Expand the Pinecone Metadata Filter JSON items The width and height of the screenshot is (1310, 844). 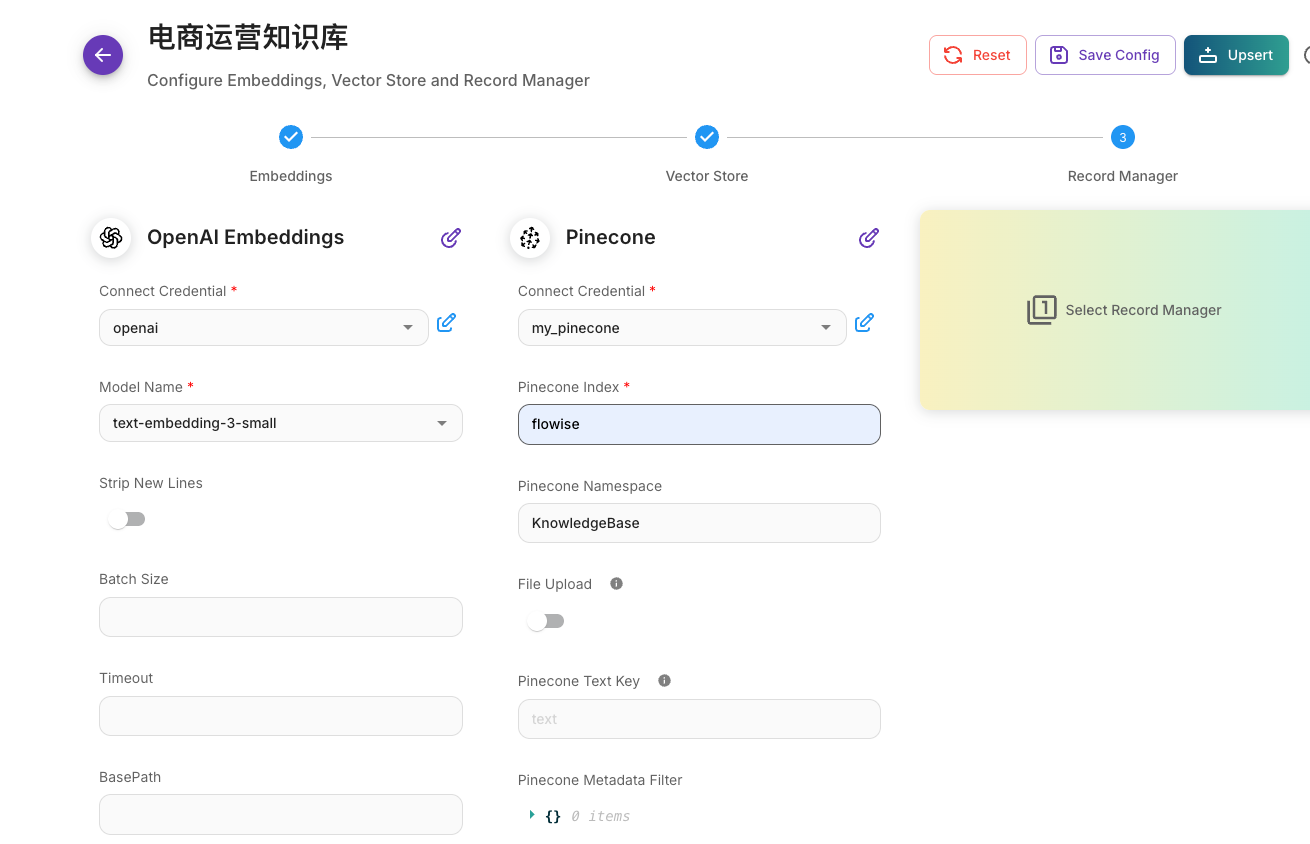point(532,815)
